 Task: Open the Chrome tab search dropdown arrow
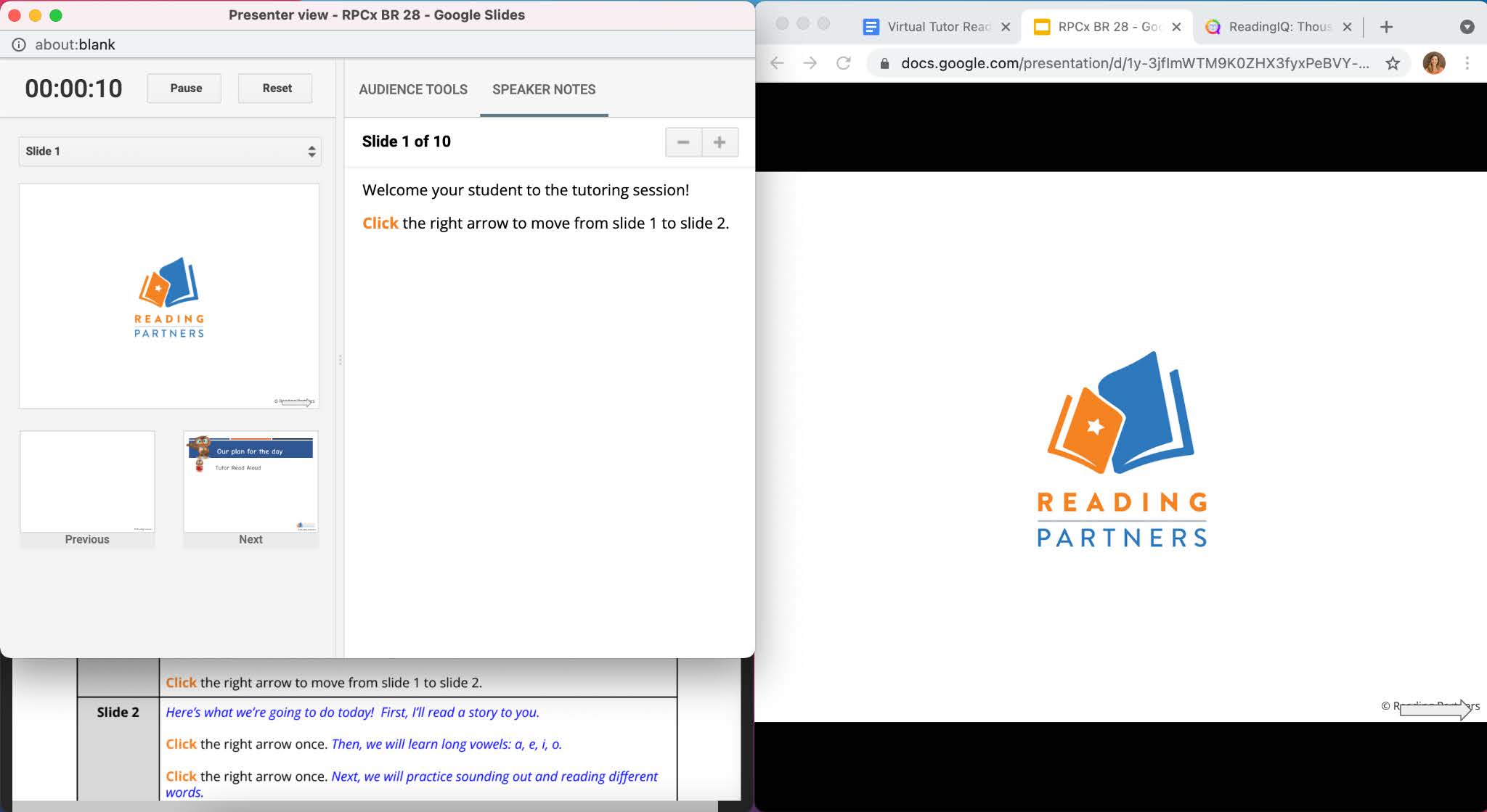(1467, 27)
